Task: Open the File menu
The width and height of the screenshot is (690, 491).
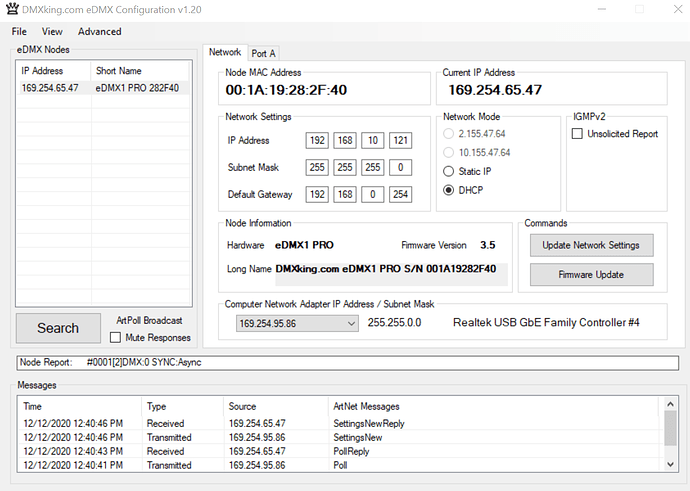Action: [x=19, y=32]
